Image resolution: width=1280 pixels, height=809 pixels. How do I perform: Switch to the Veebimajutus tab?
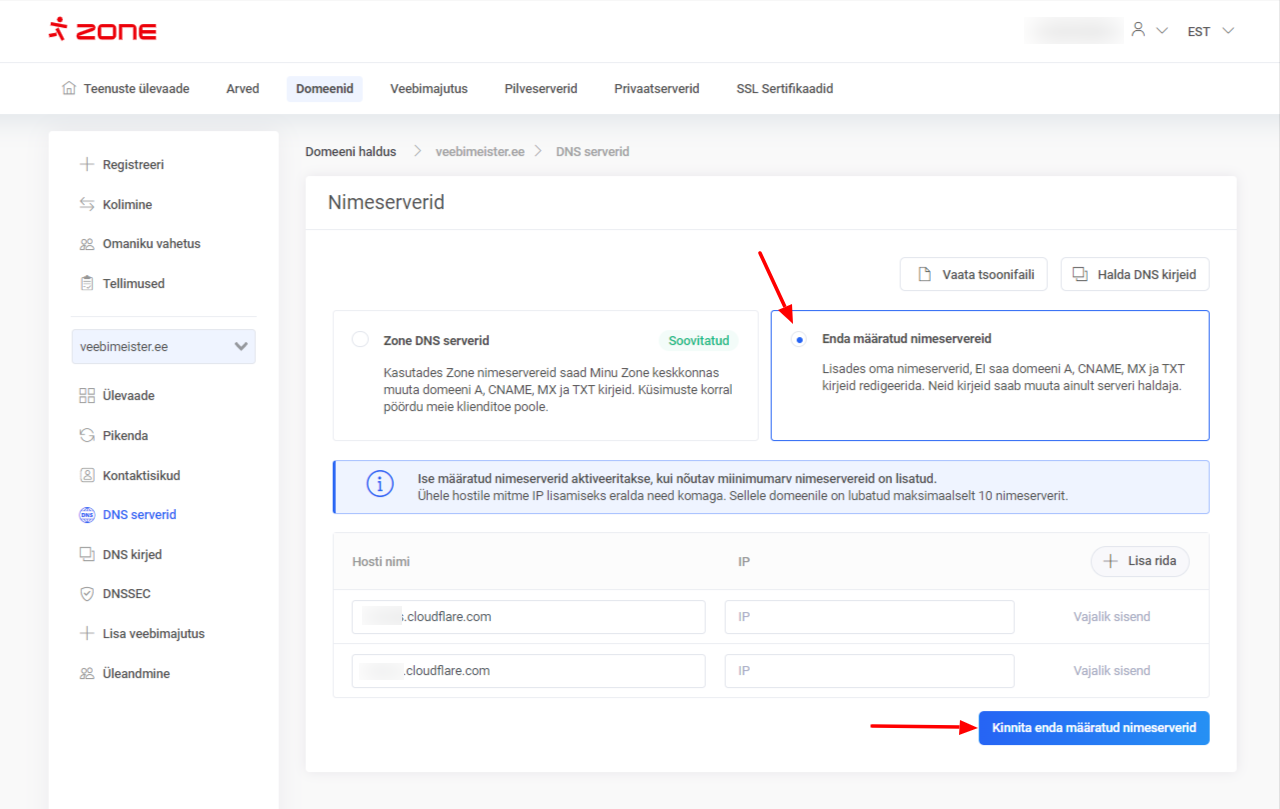click(x=428, y=88)
